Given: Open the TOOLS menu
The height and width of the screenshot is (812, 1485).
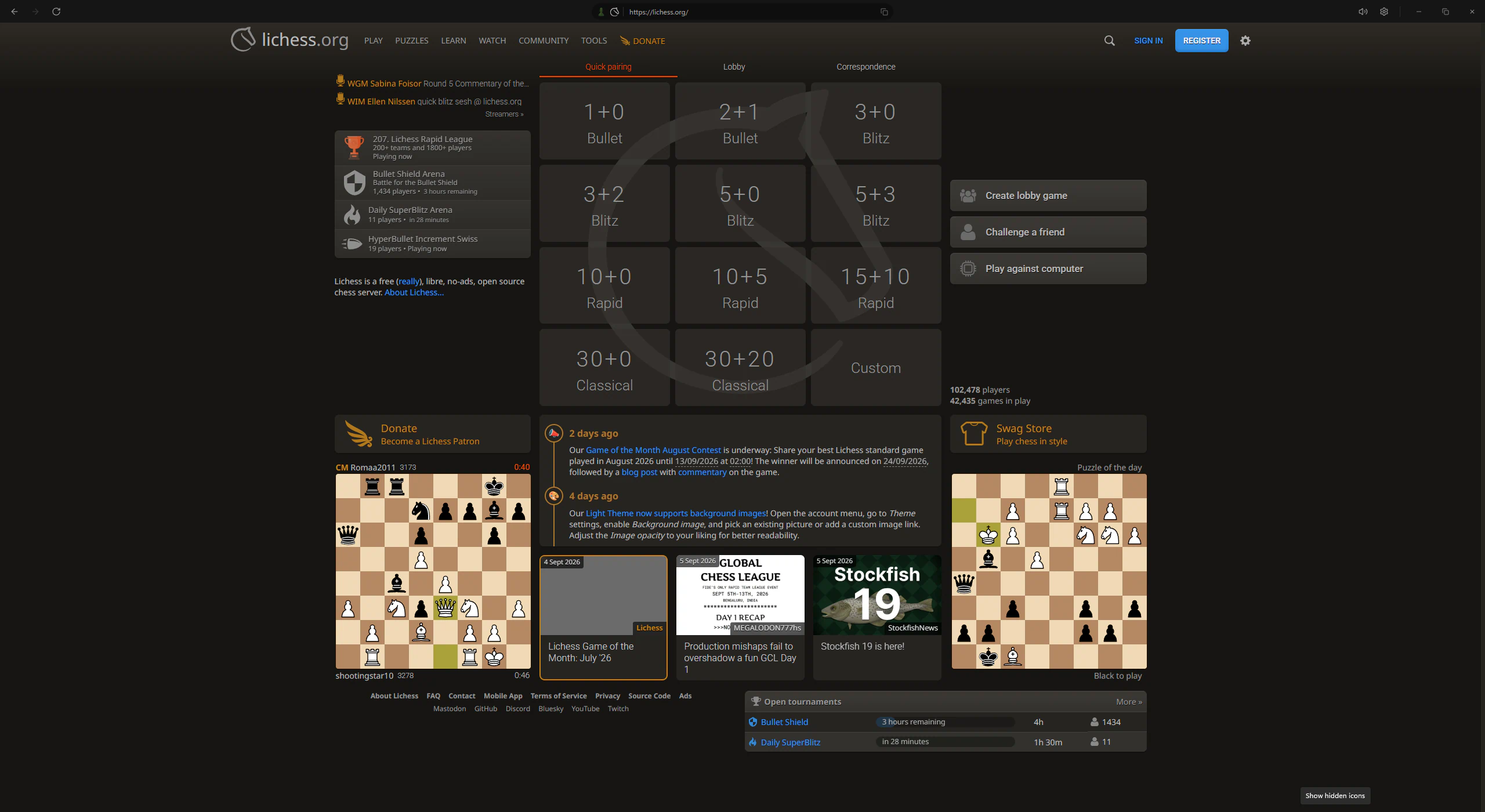Looking at the screenshot, I should click(x=594, y=41).
